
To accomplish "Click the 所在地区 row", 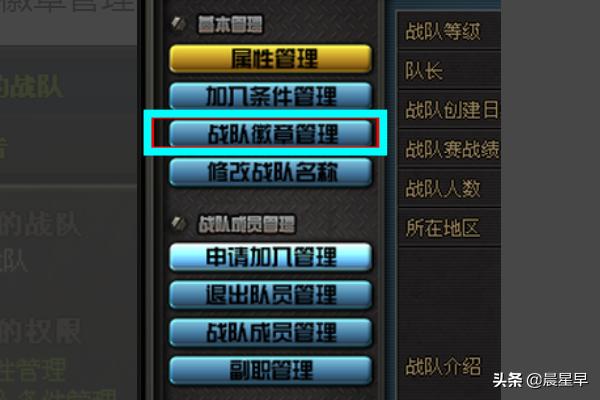I will point(449,228).
